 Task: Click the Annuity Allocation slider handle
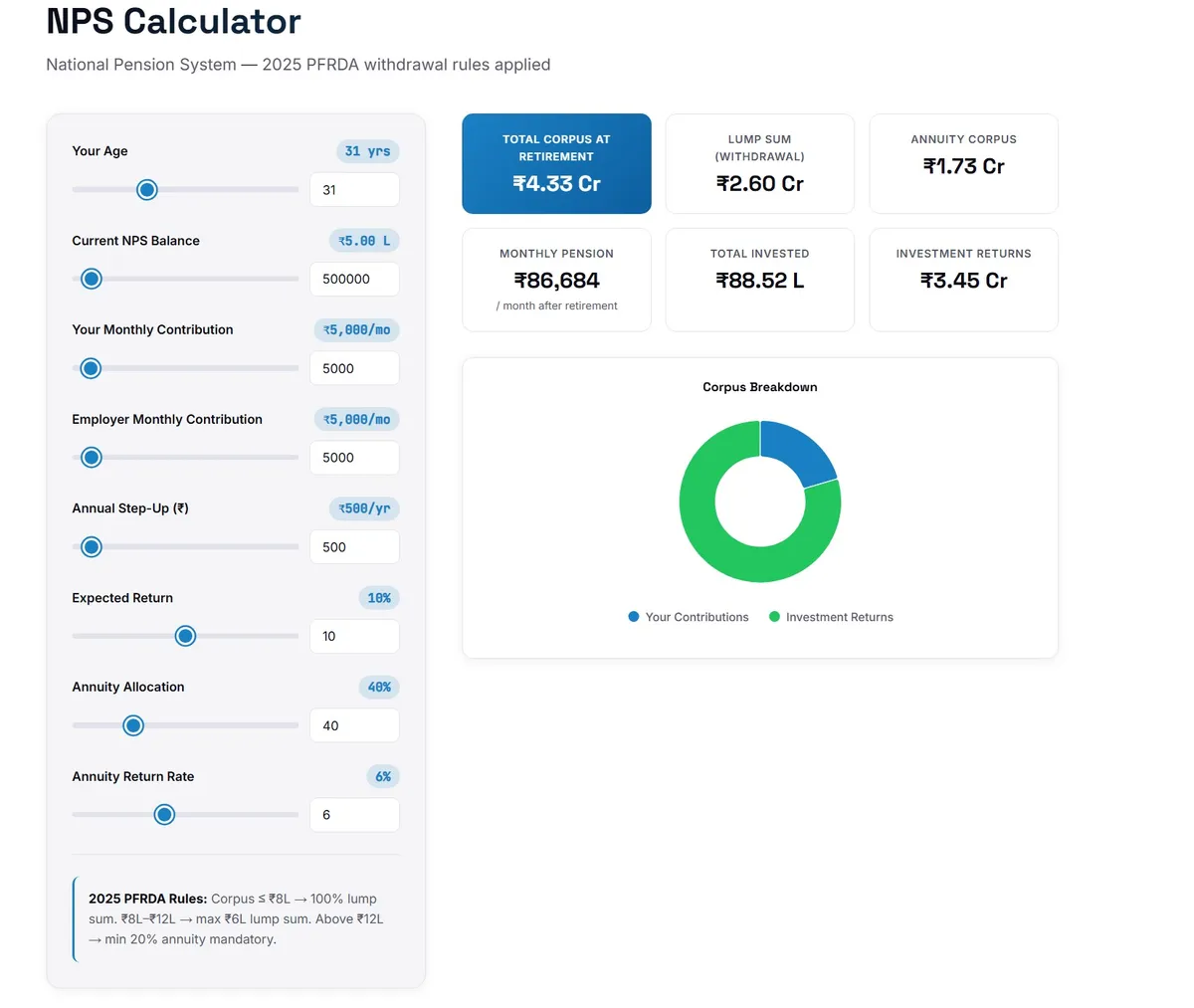(x=133, y=726)
